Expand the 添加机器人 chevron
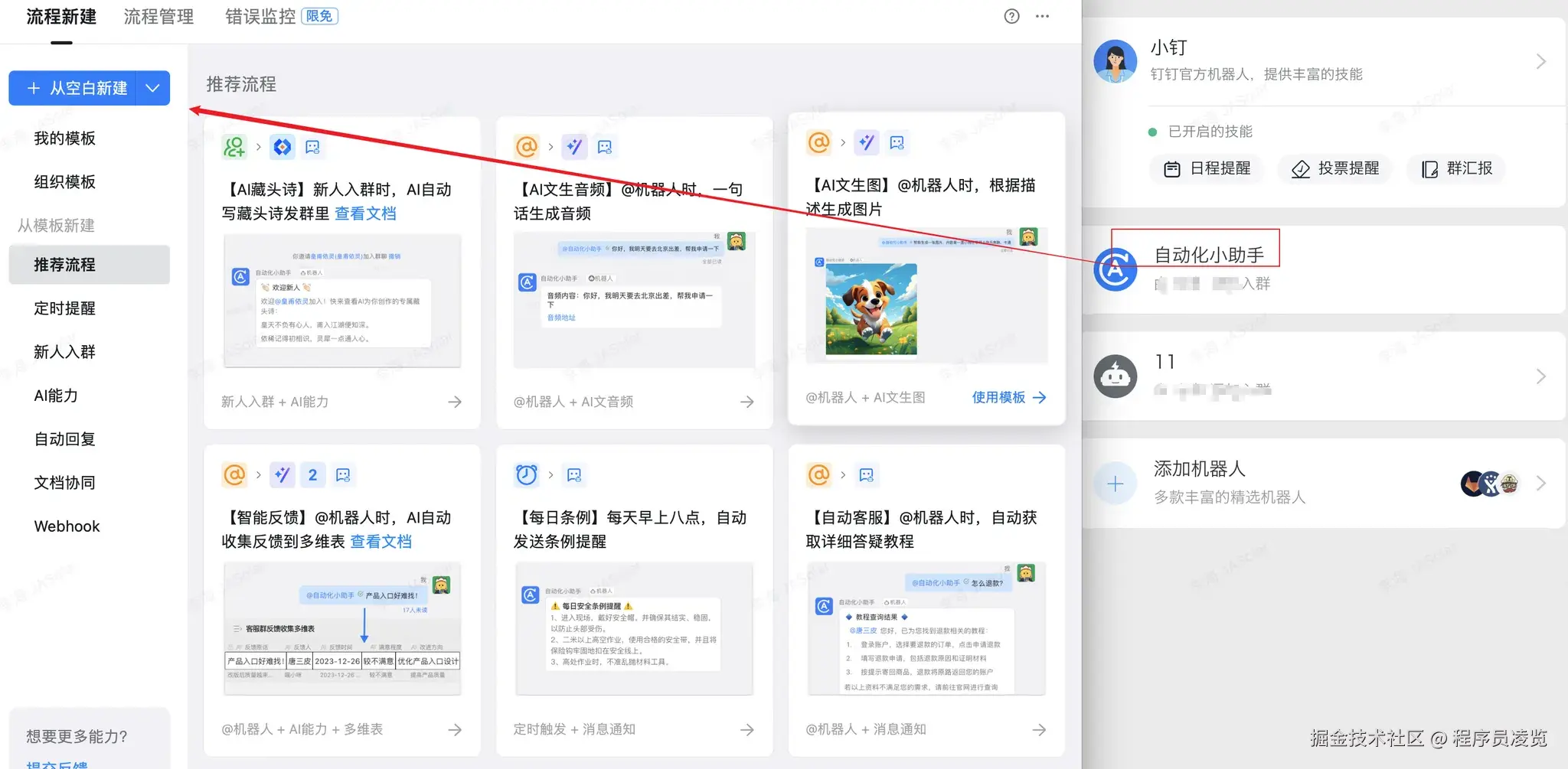1568x769 pixels. click(1540, 483)
